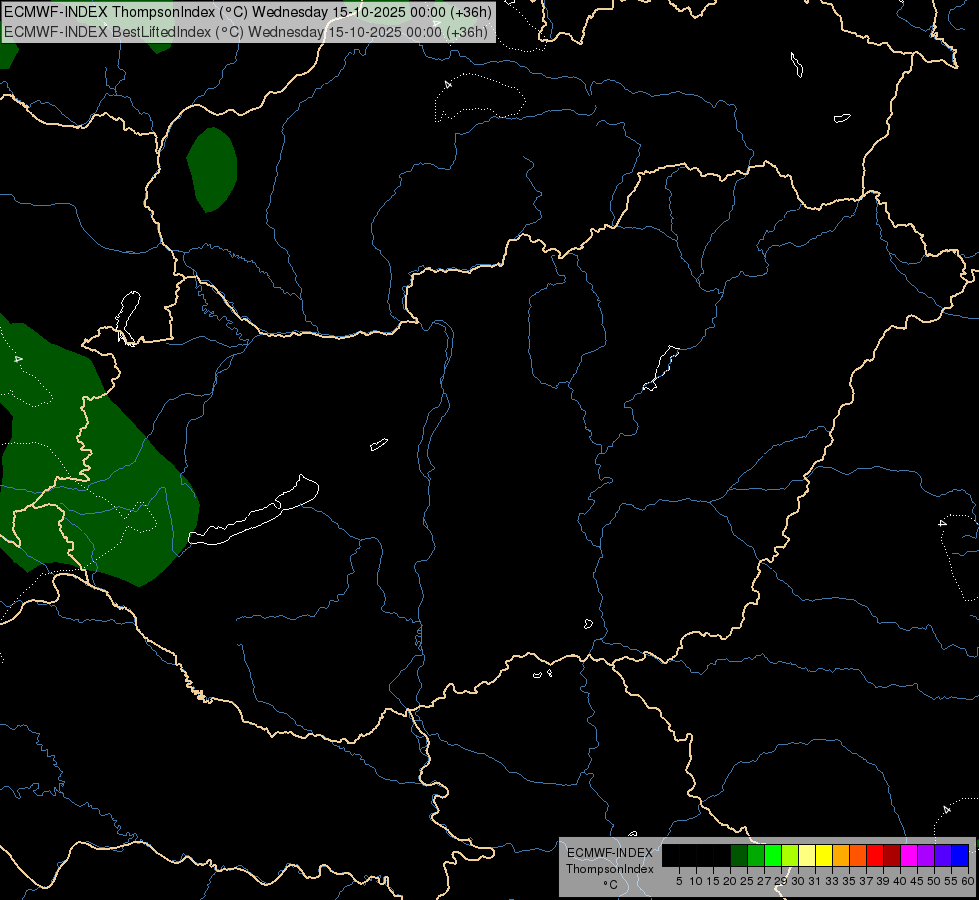Select the dark red 39–40 legend swatch
Viewport: 979px width, 900px height.
pyautogui.click(x=892, y=855)
